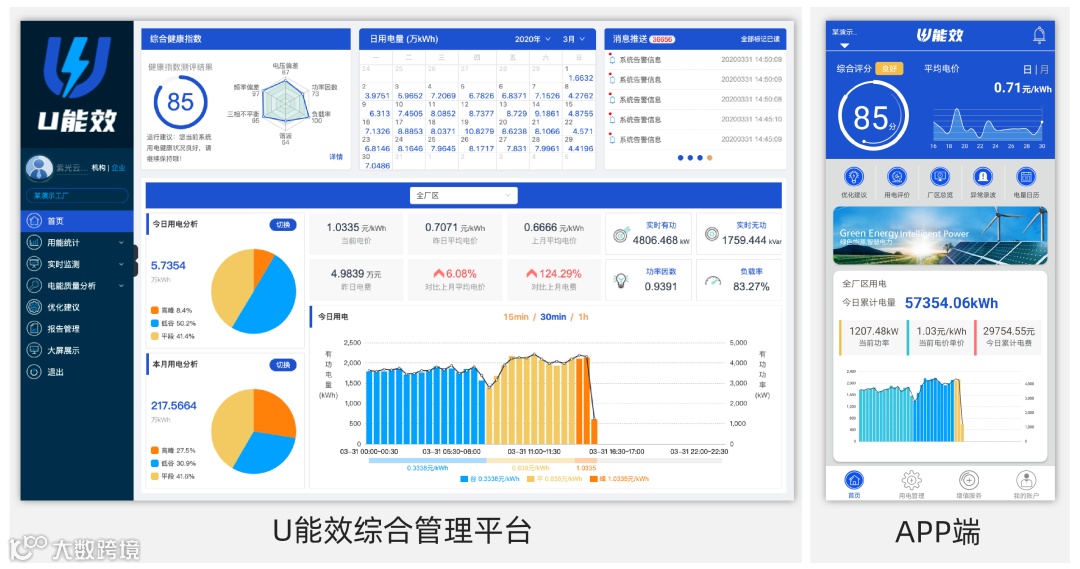Viewport: 1080px width, 569px height.
Task: Click the bell icon beside the 14:45:10 message
Action: point(612,119)
